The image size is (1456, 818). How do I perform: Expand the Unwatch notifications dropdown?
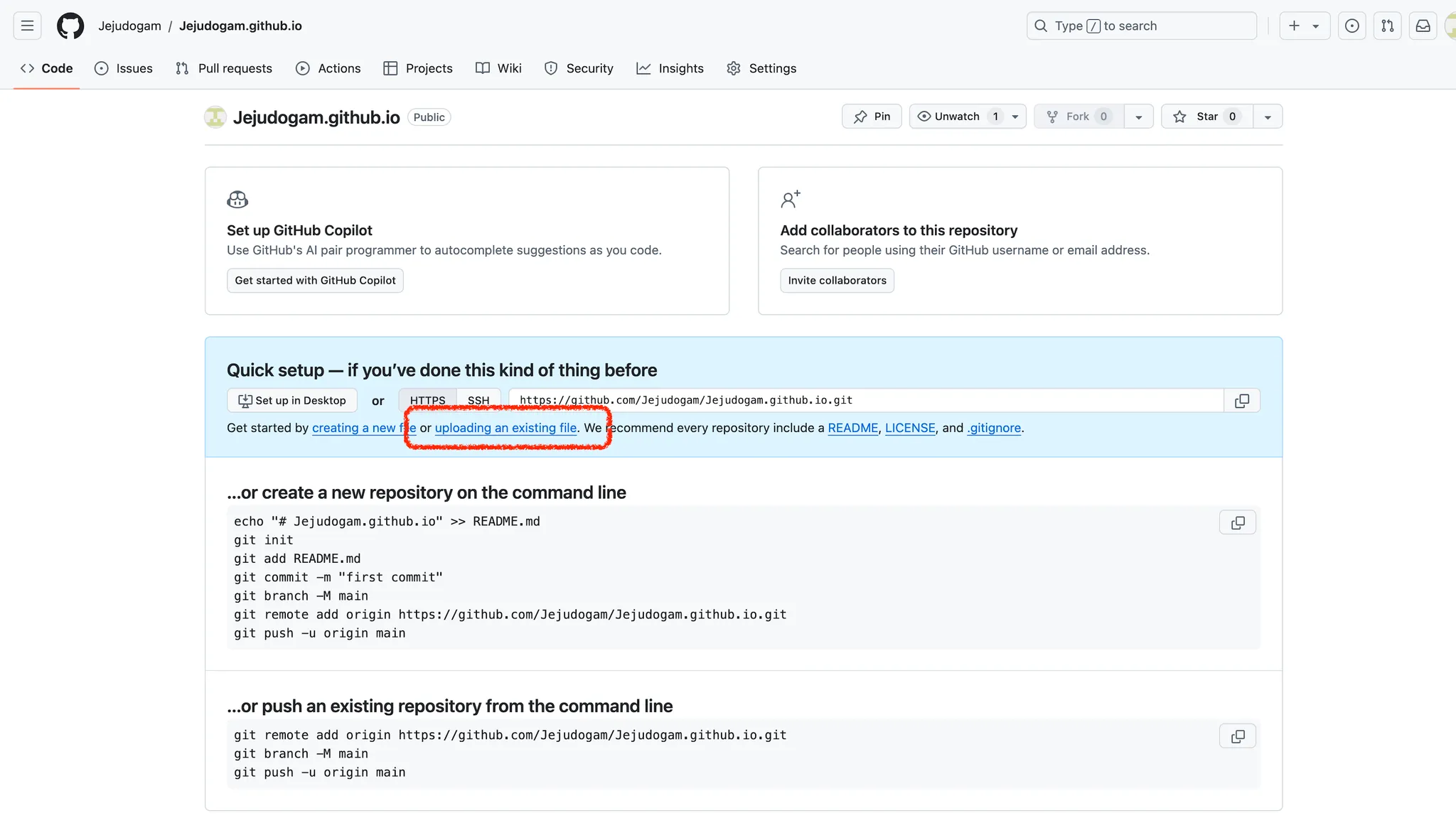click(x=1015, y=117)
